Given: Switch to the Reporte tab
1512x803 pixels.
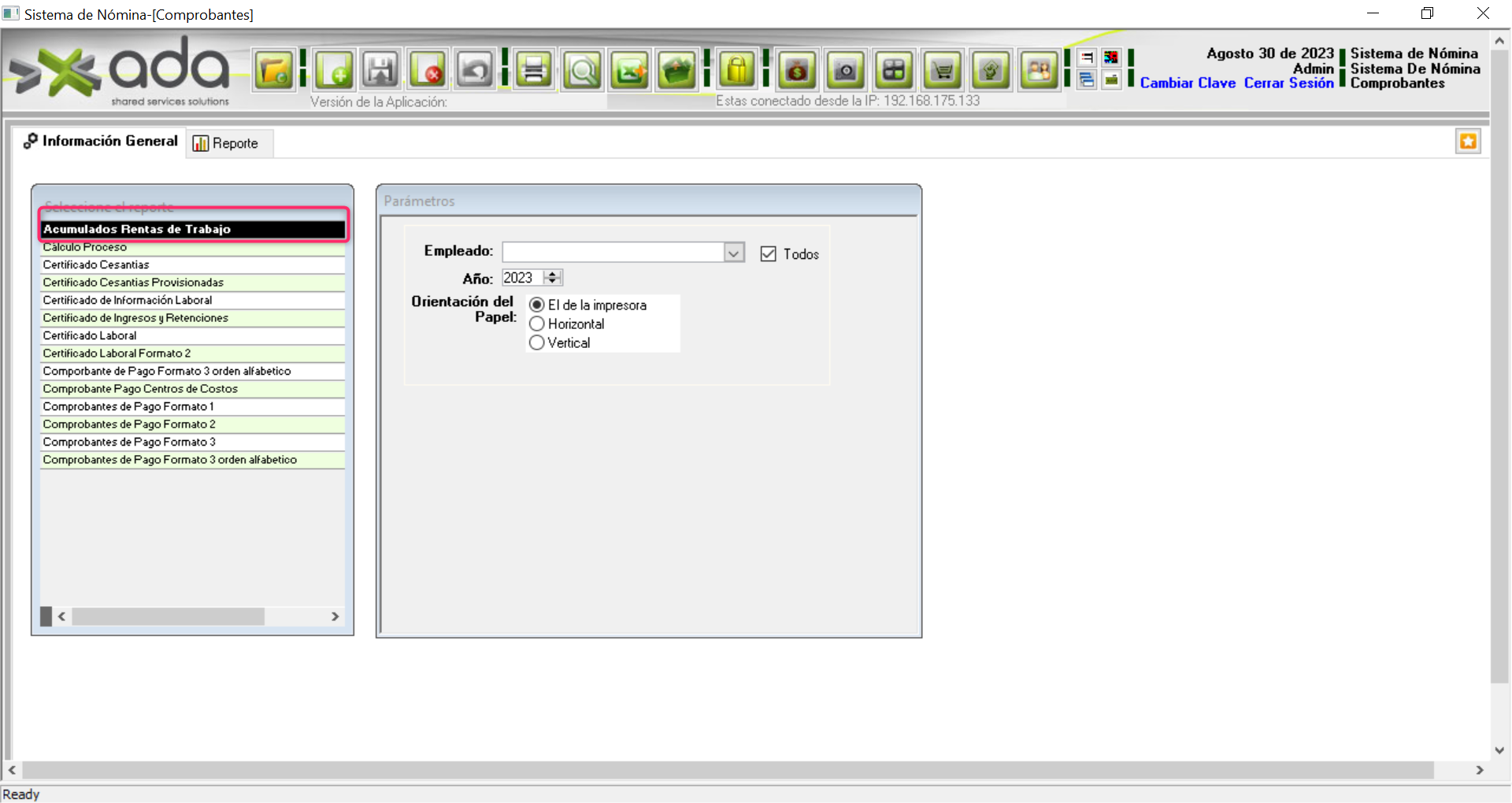Looking at the screenshot, I should [x=227, y=143].
